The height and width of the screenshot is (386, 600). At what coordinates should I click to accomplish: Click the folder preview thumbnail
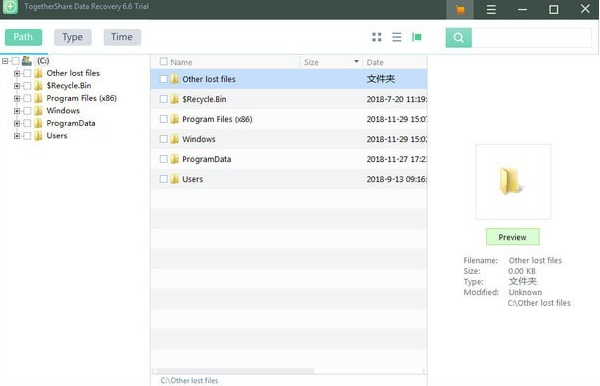point(513,182)
